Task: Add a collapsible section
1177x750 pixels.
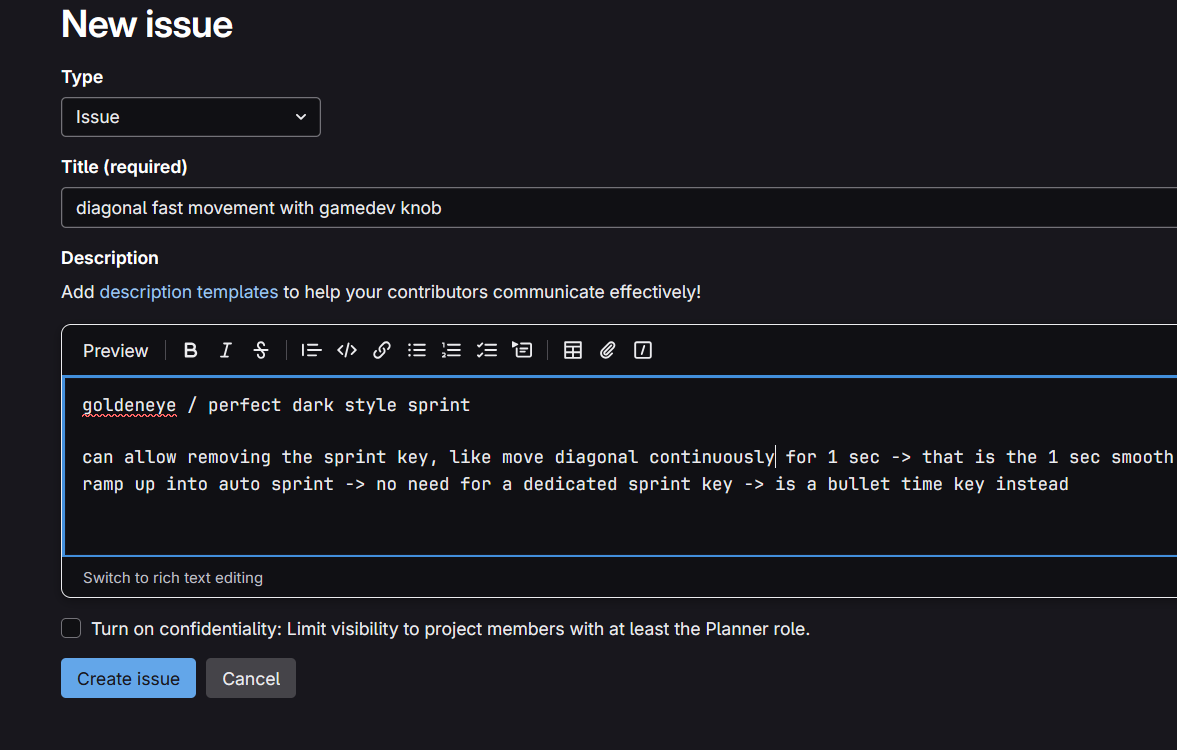Action: [522, 350]
